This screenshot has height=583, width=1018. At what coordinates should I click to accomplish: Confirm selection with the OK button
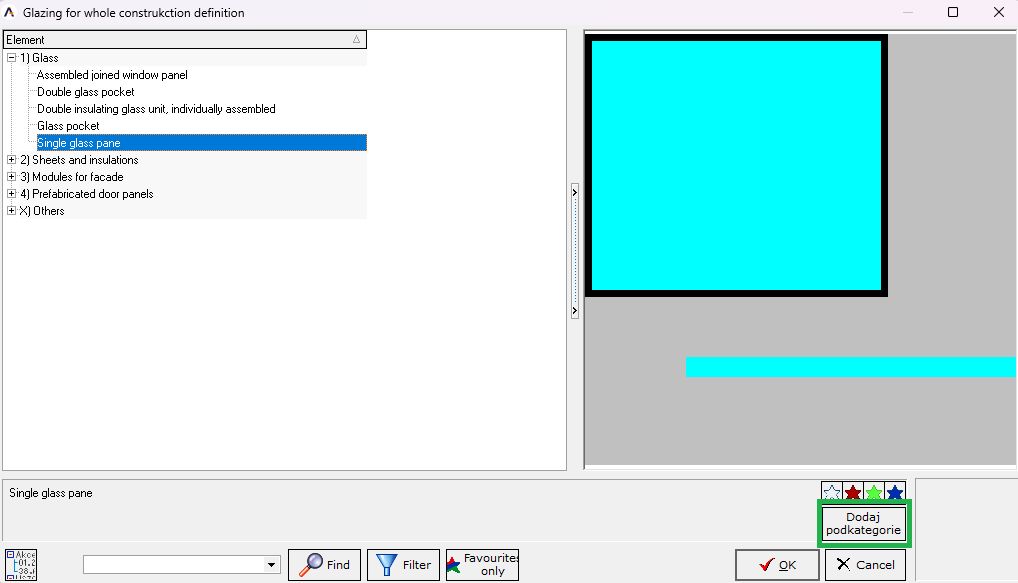777,564
